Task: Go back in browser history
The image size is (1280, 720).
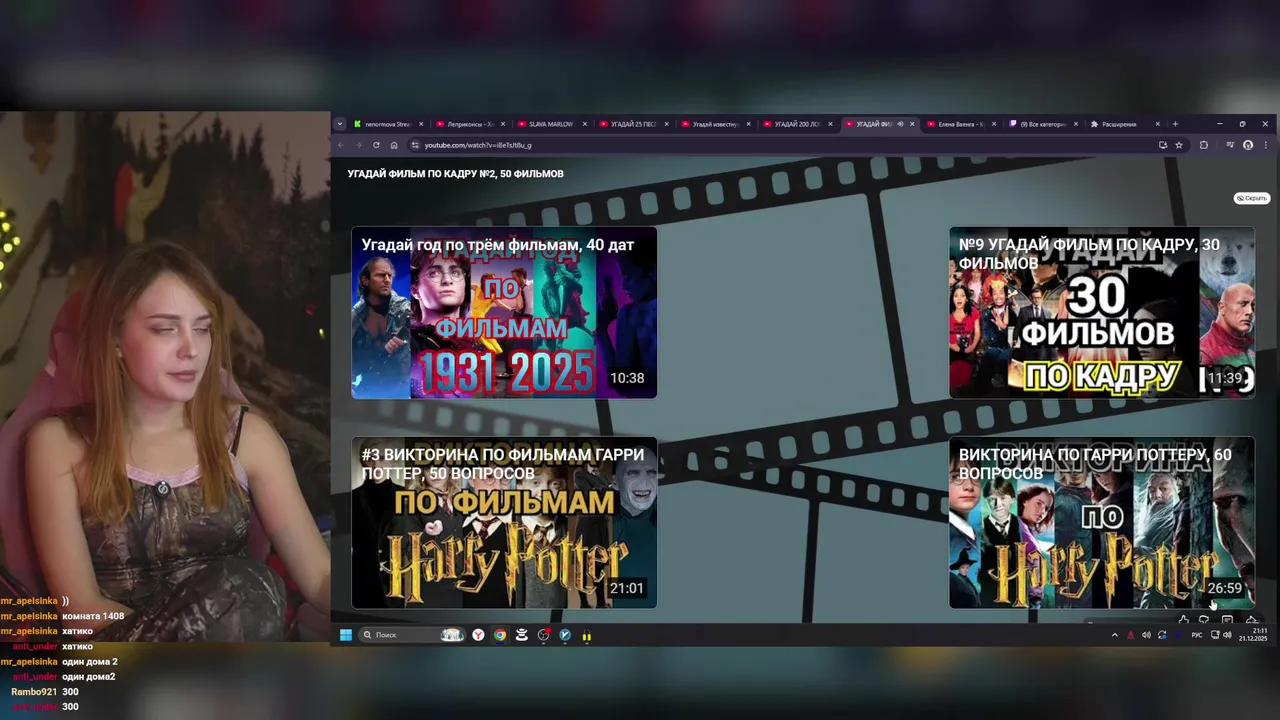Action: point(341,145)
